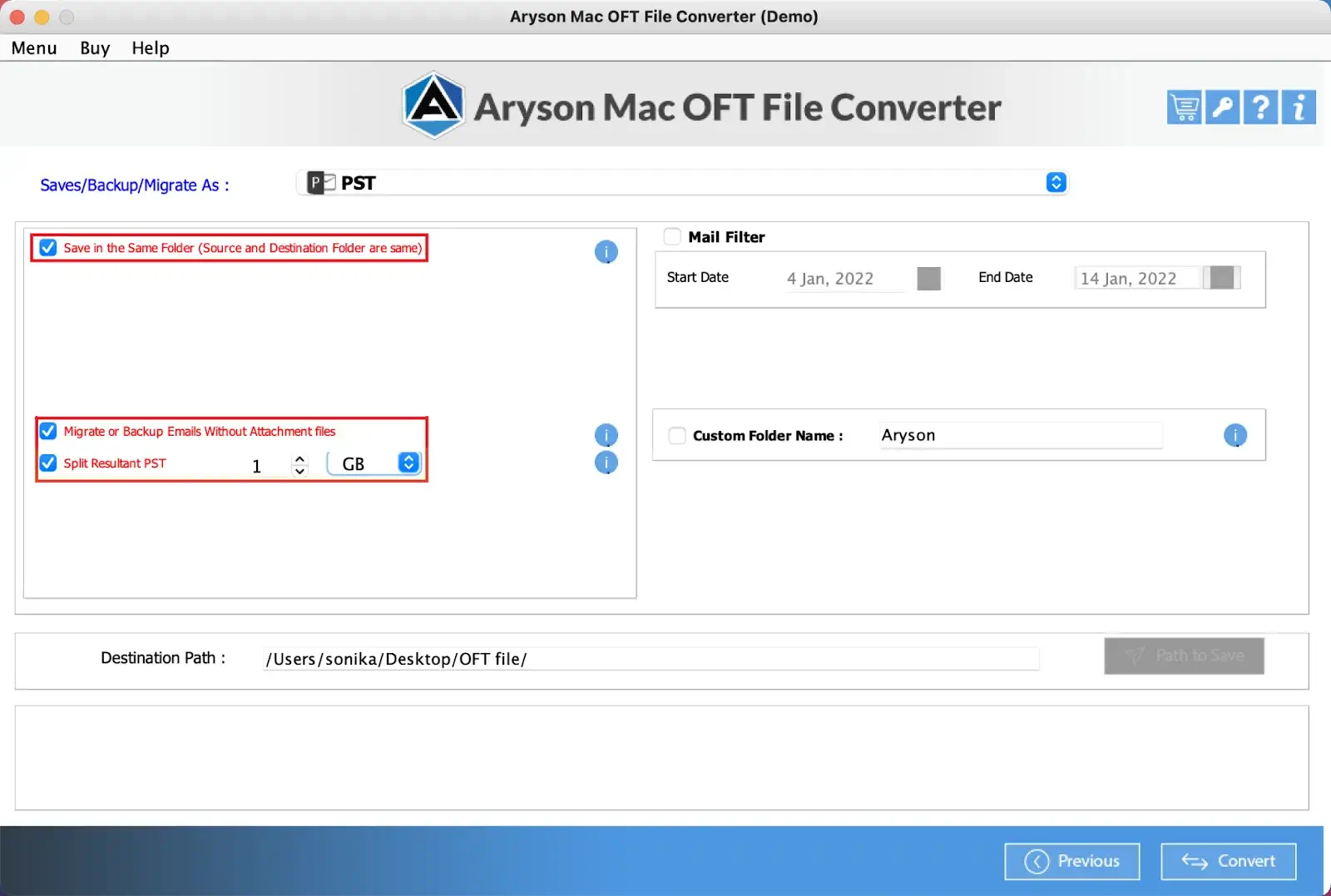
Task: Click the Start Date field 4 Jan, 2022
Action: (x=845, y=279)
